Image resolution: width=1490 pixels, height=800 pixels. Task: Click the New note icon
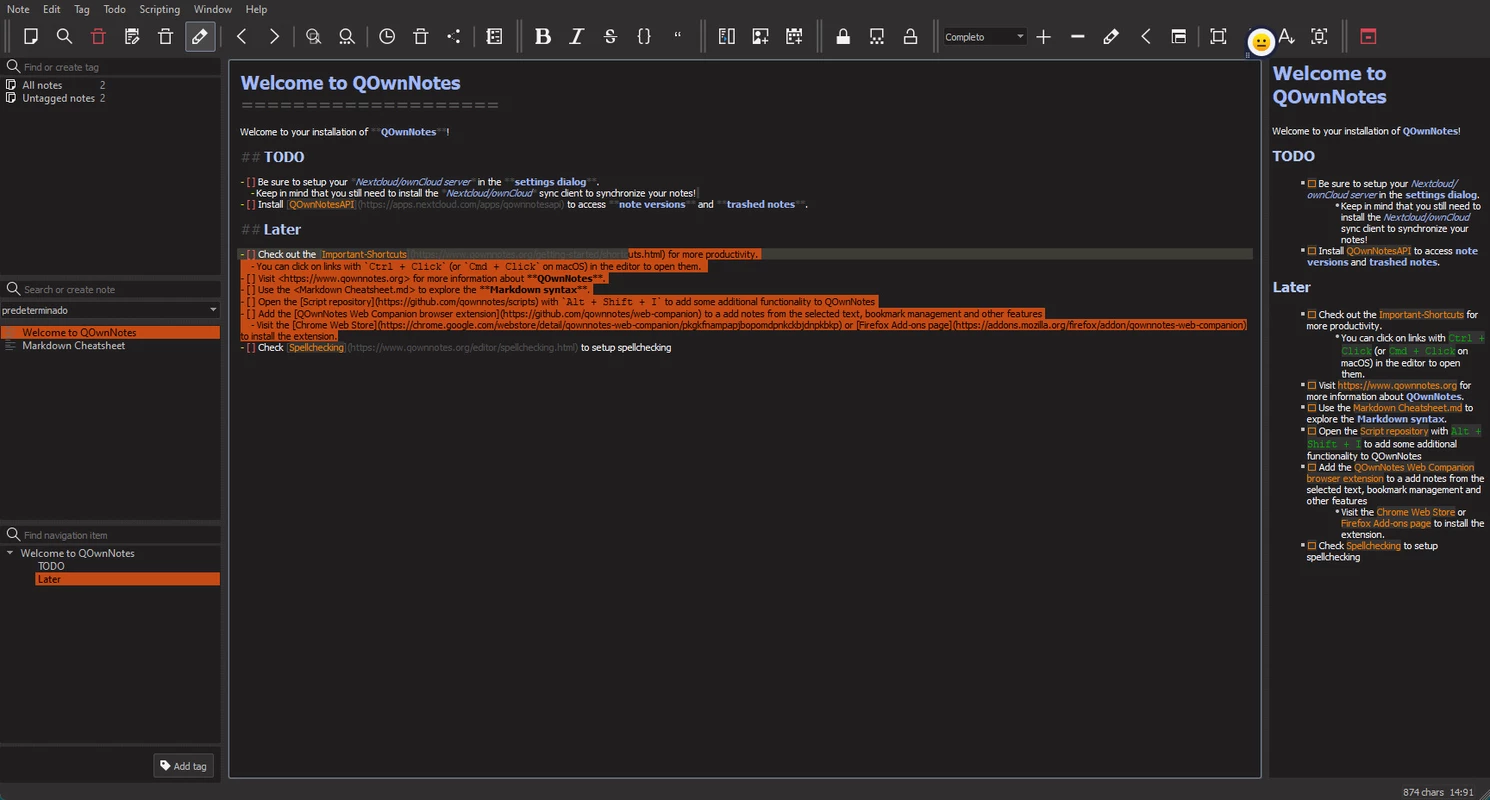pyautogui.click(x=31, y=37)
